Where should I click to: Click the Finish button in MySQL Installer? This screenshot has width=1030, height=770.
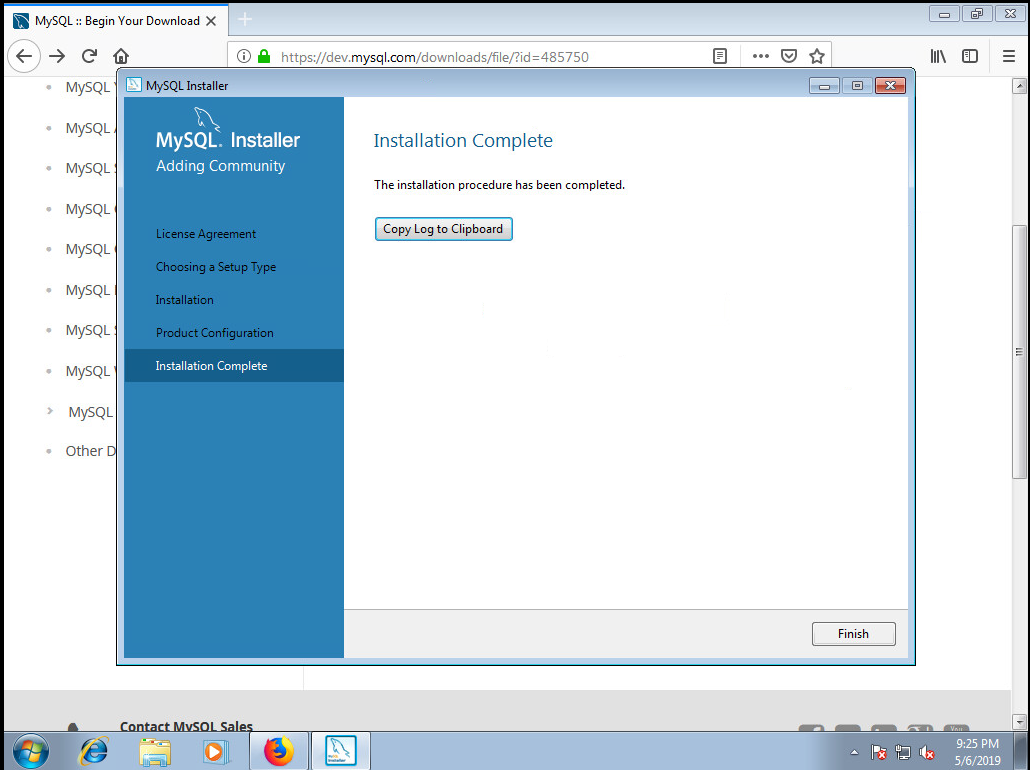pos(853,634)
